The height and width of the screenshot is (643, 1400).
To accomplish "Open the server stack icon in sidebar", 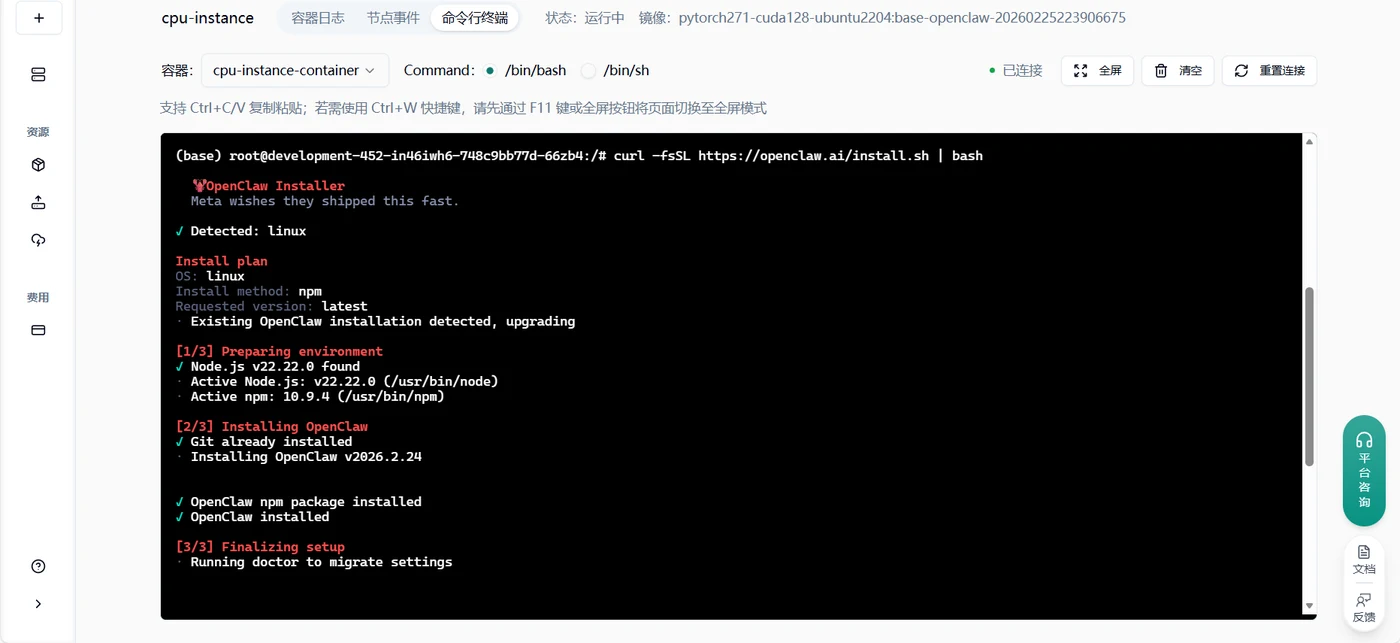I will (38, 75).
